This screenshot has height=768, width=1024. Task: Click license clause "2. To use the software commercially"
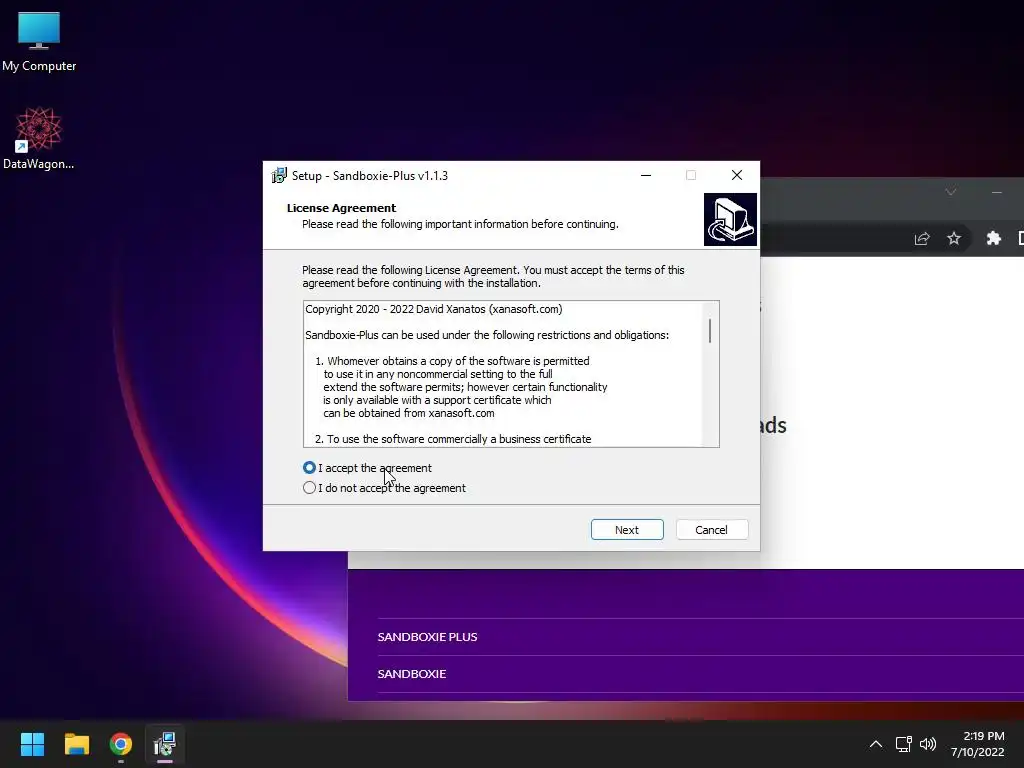coord(453,439)
